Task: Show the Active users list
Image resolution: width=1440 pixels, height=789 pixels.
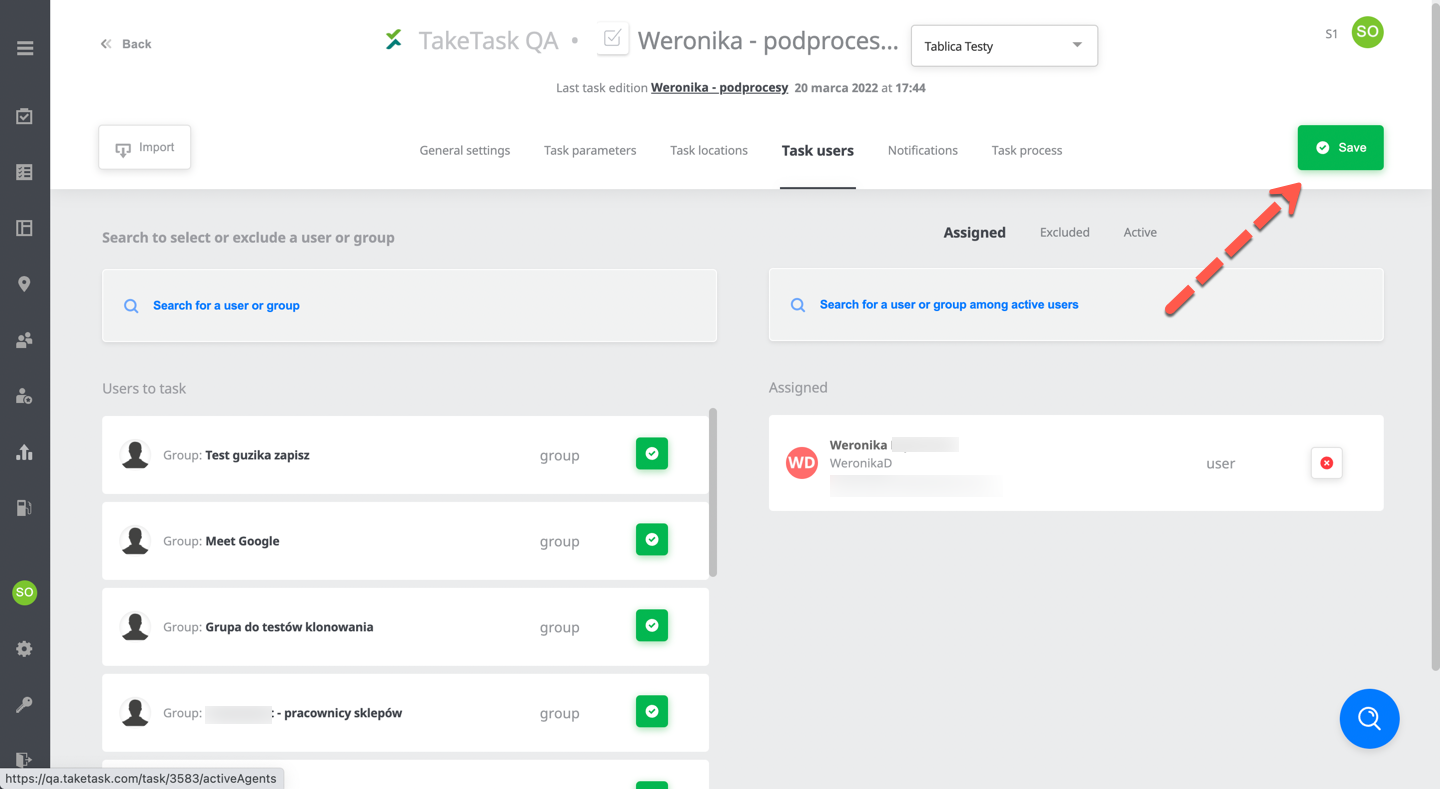Action: click(x=1140, y=232)
